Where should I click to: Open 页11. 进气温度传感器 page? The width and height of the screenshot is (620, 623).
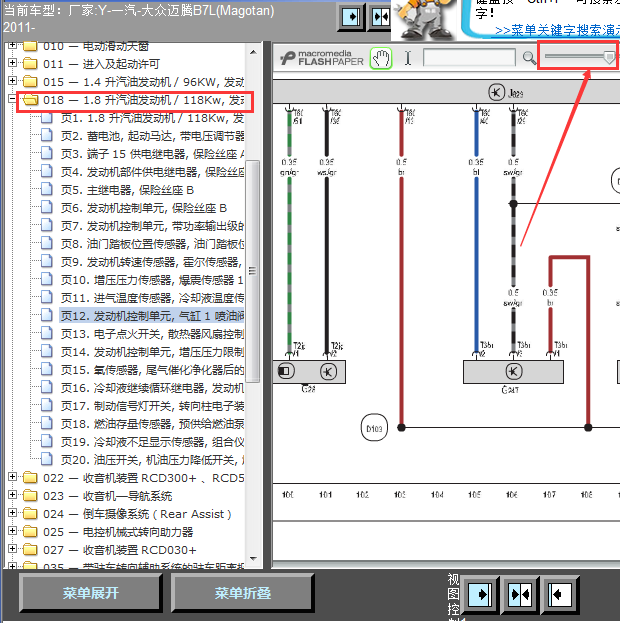[152, 298]
